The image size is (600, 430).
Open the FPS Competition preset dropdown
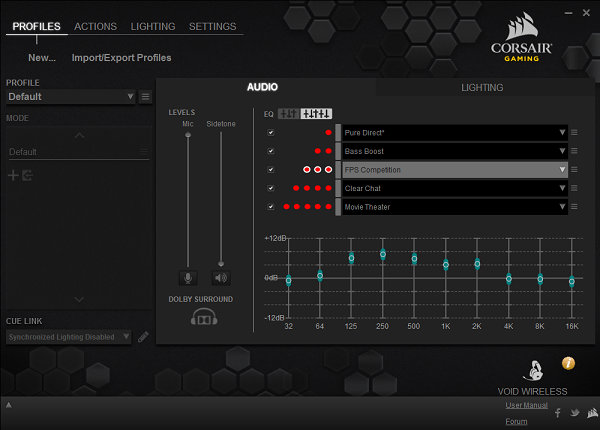click(455, 170)
